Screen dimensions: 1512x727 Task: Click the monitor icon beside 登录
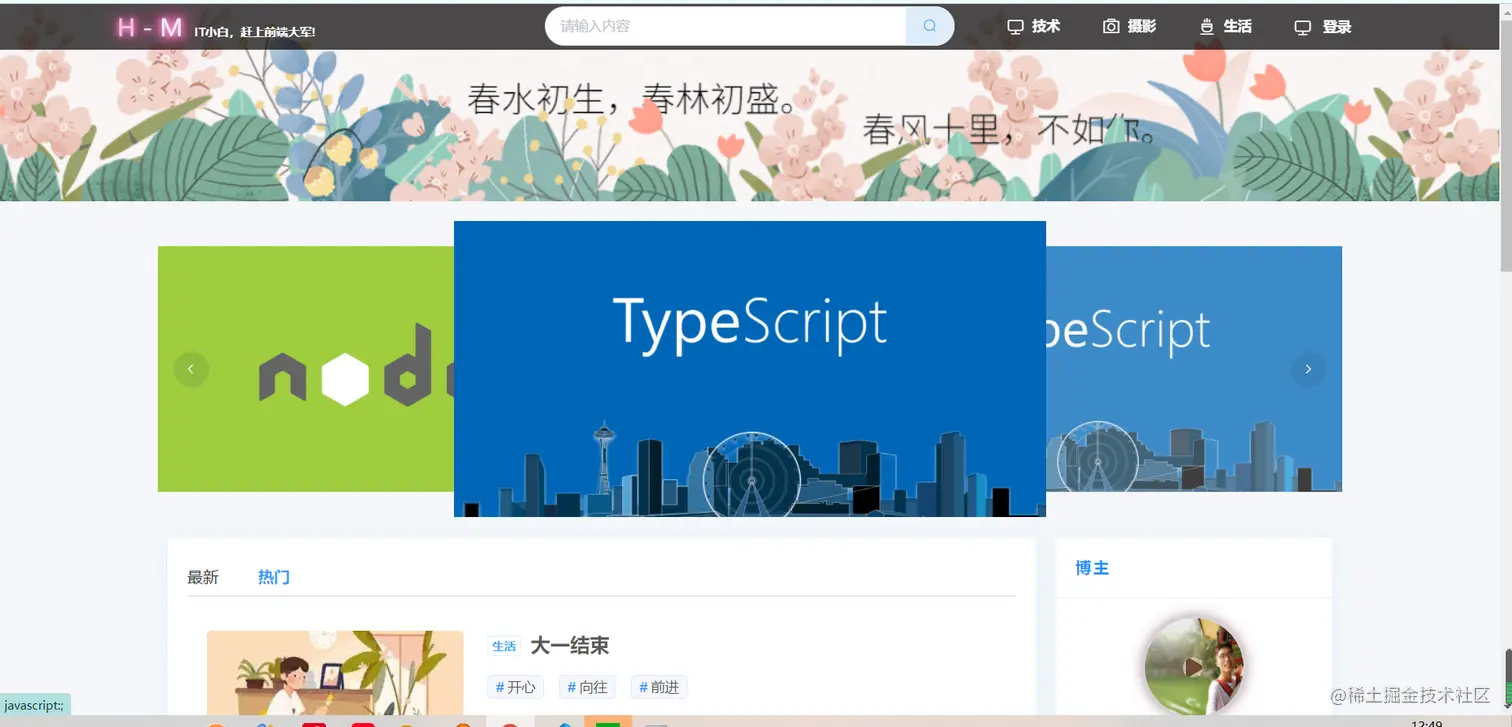1303,27
